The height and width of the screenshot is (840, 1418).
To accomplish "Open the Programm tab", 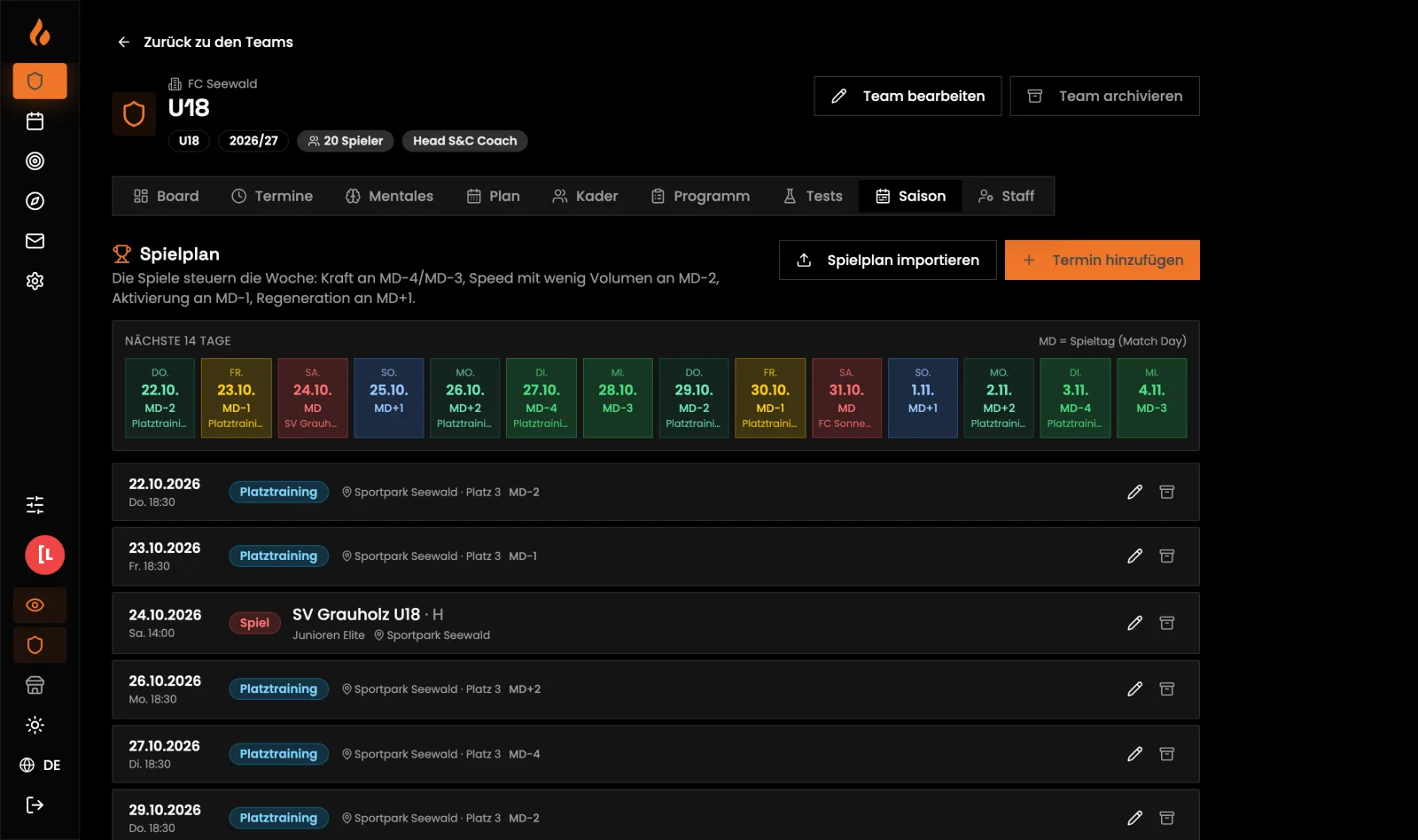I will (700, 196).
